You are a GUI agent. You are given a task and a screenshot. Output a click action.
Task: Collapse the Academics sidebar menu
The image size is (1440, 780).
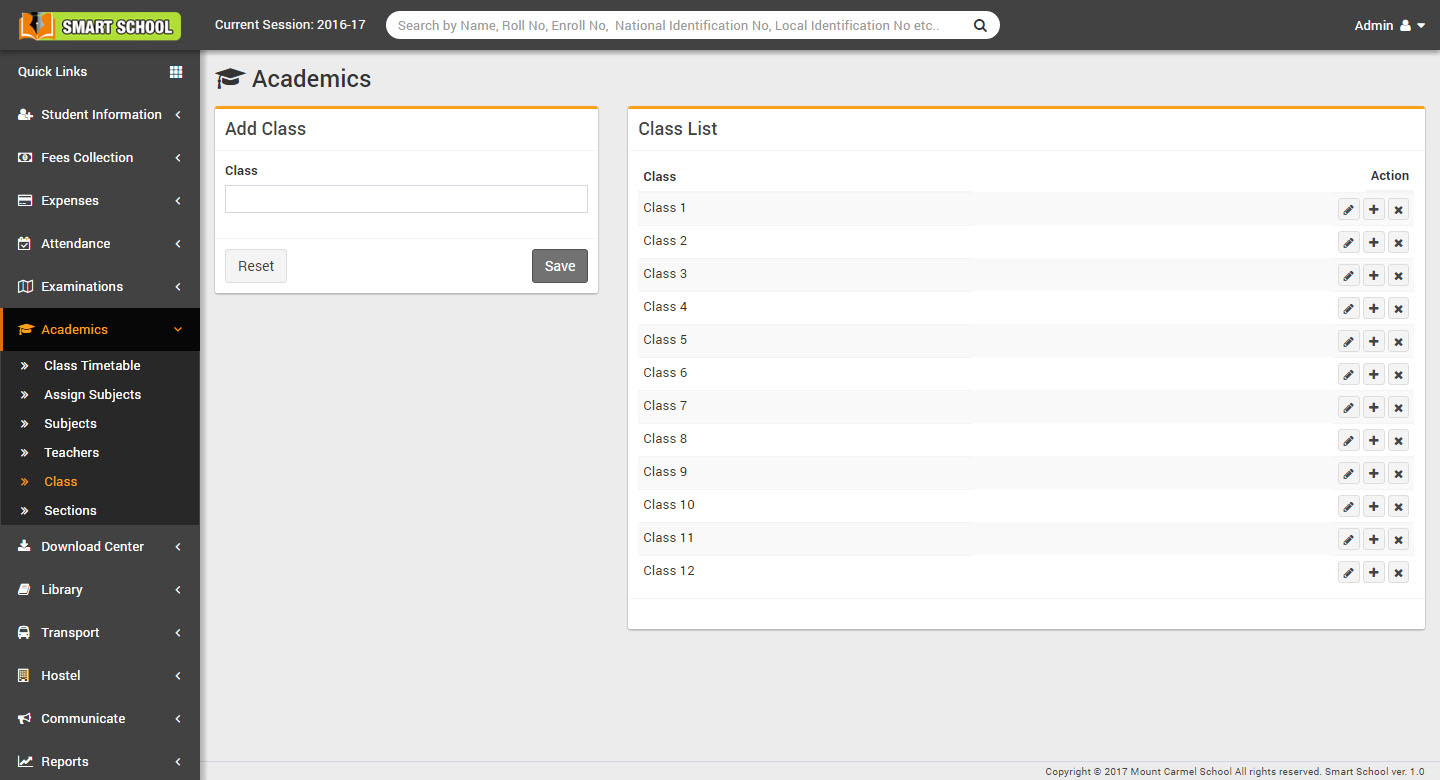coord(100,330)
